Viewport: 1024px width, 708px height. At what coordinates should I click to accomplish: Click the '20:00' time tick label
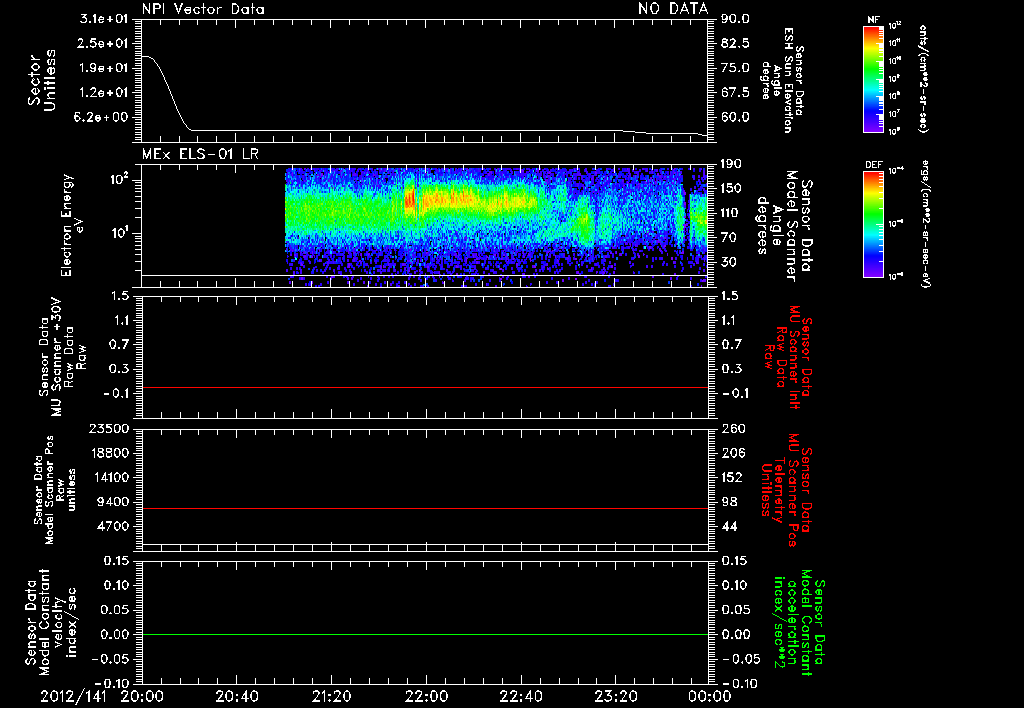(142, 696)
